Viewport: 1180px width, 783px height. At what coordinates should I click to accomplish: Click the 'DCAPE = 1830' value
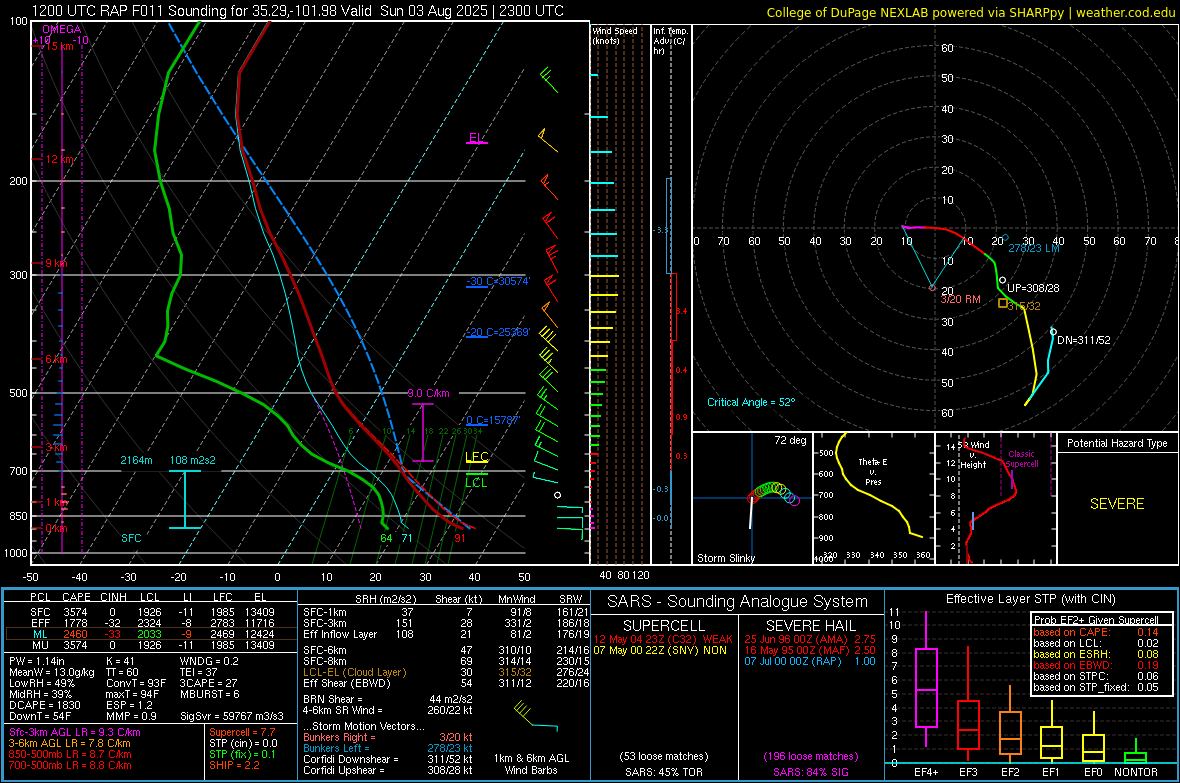[x=43, y=705]
